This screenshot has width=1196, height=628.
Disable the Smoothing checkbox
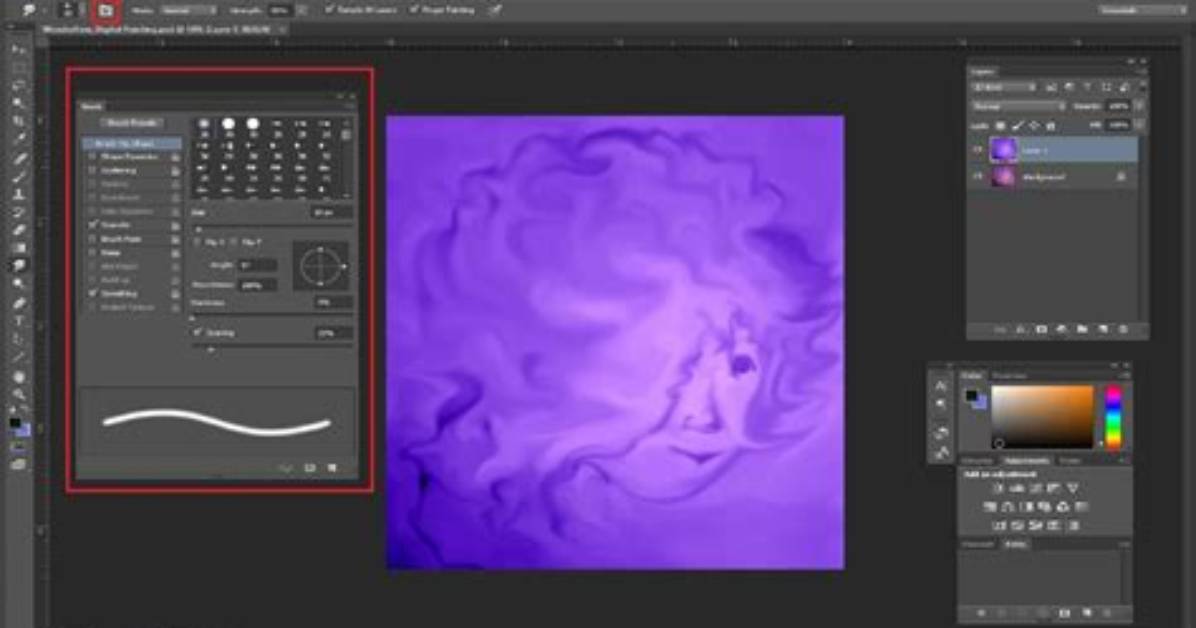(x=93, y=293)
